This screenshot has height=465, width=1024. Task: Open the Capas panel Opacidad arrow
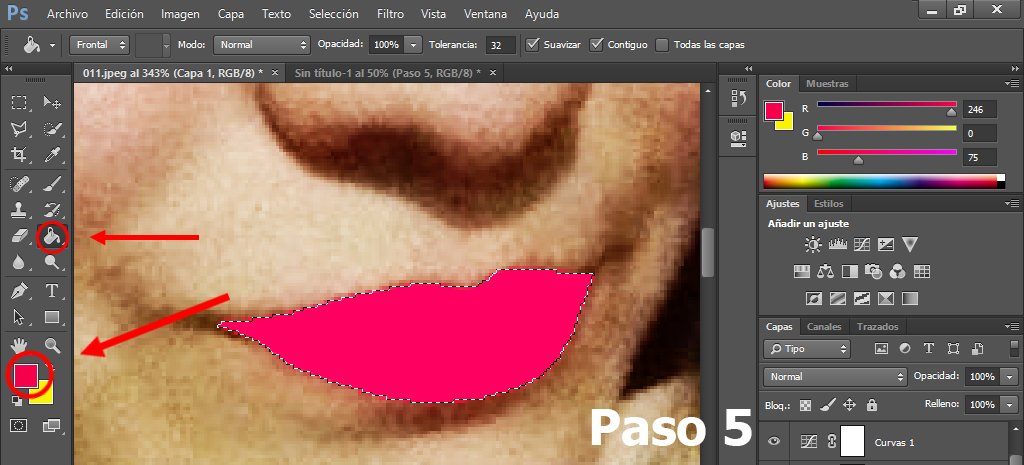click(x=1010, y=377)
